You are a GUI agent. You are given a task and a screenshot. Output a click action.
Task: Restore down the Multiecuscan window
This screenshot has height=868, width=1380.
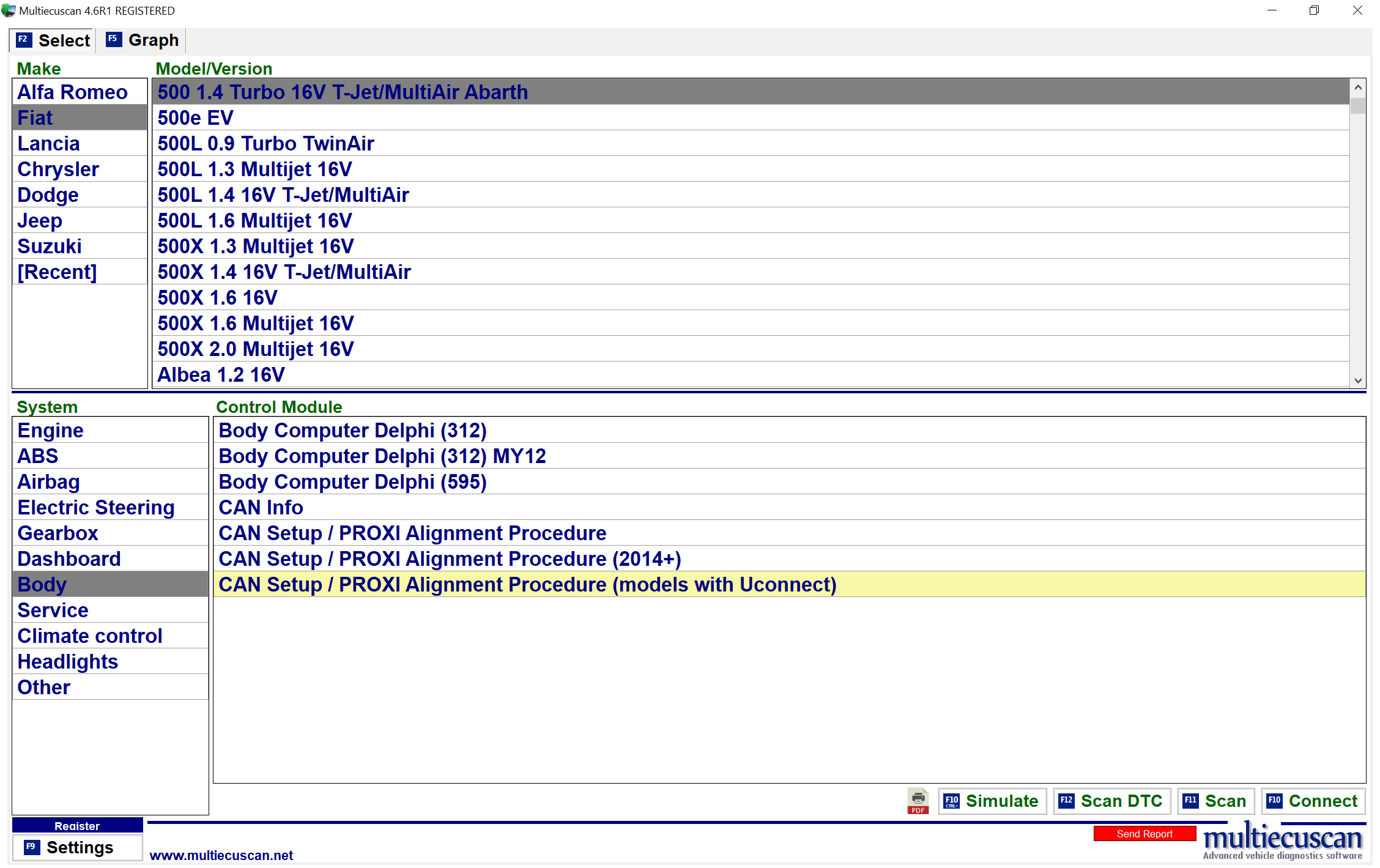(1314, 10)
